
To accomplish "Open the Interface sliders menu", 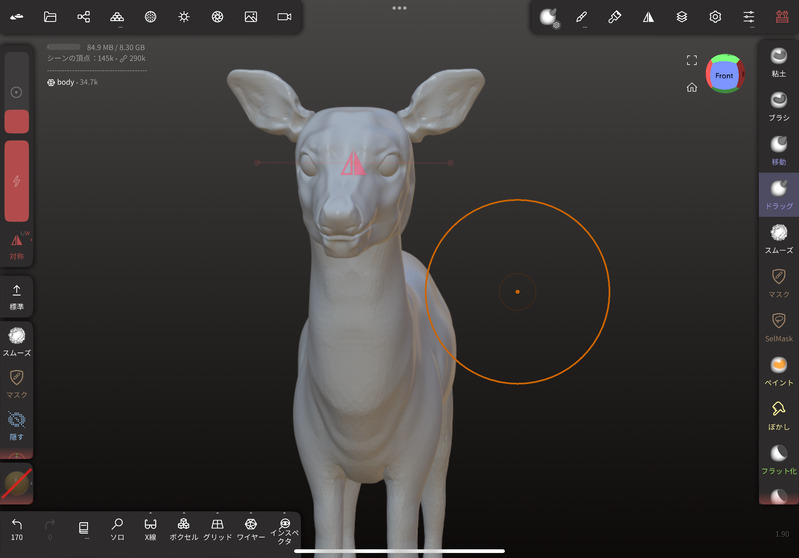I will (749, 17).
